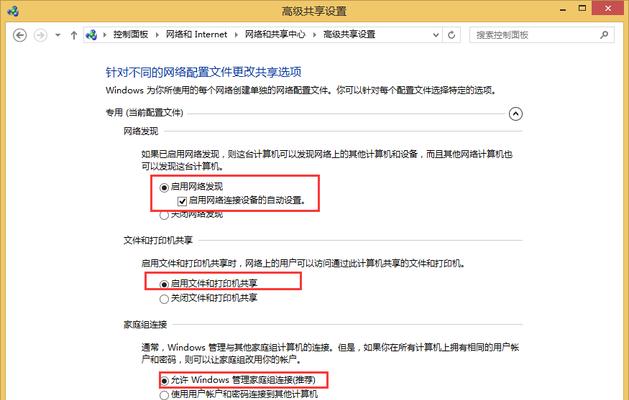Select 关闭网络发现 radio button
Viewport: 629px width, 400px height.
164,215
